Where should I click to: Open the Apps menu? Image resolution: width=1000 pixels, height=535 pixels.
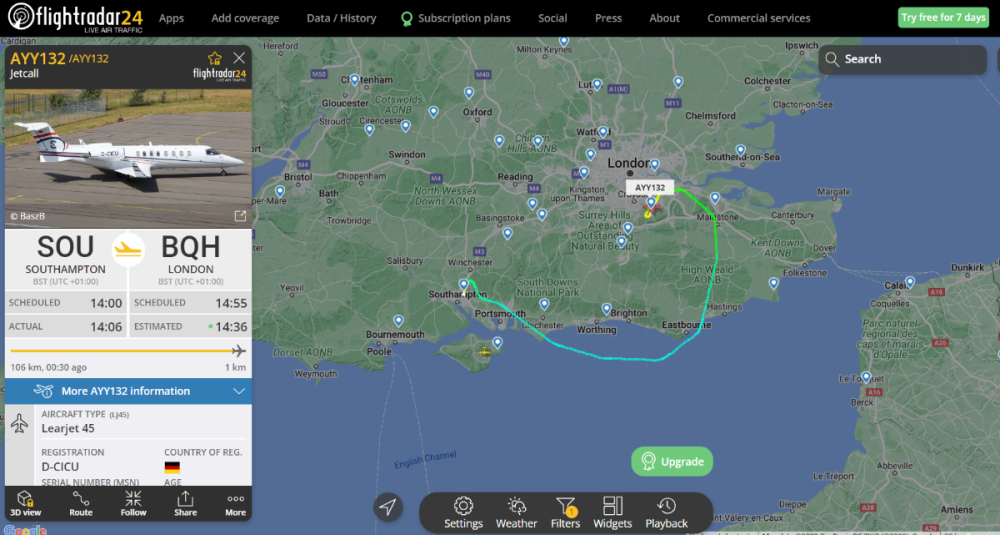coord(171,18)
